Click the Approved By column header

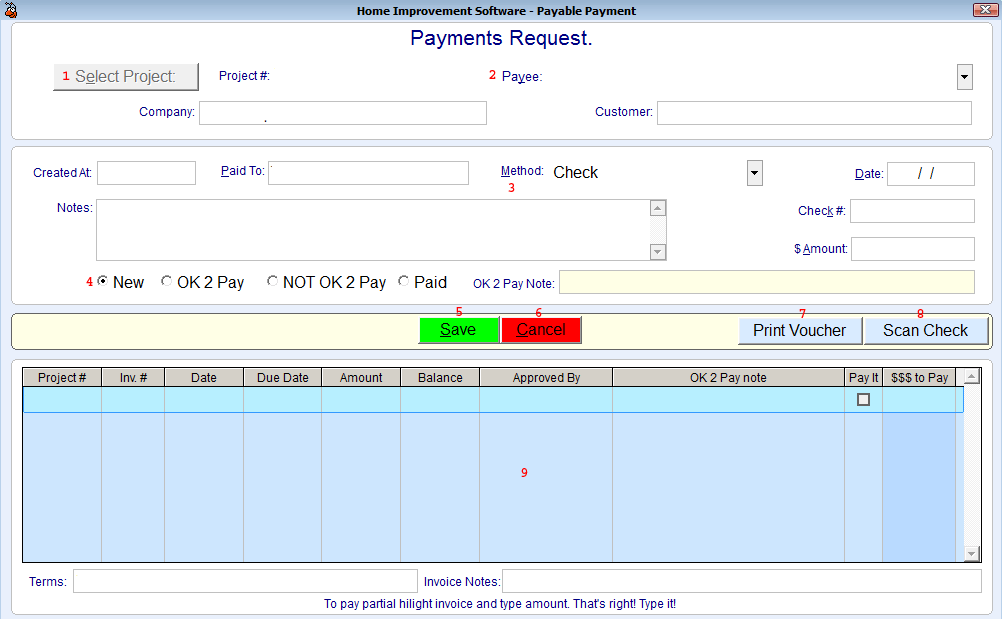pos(546,378)
